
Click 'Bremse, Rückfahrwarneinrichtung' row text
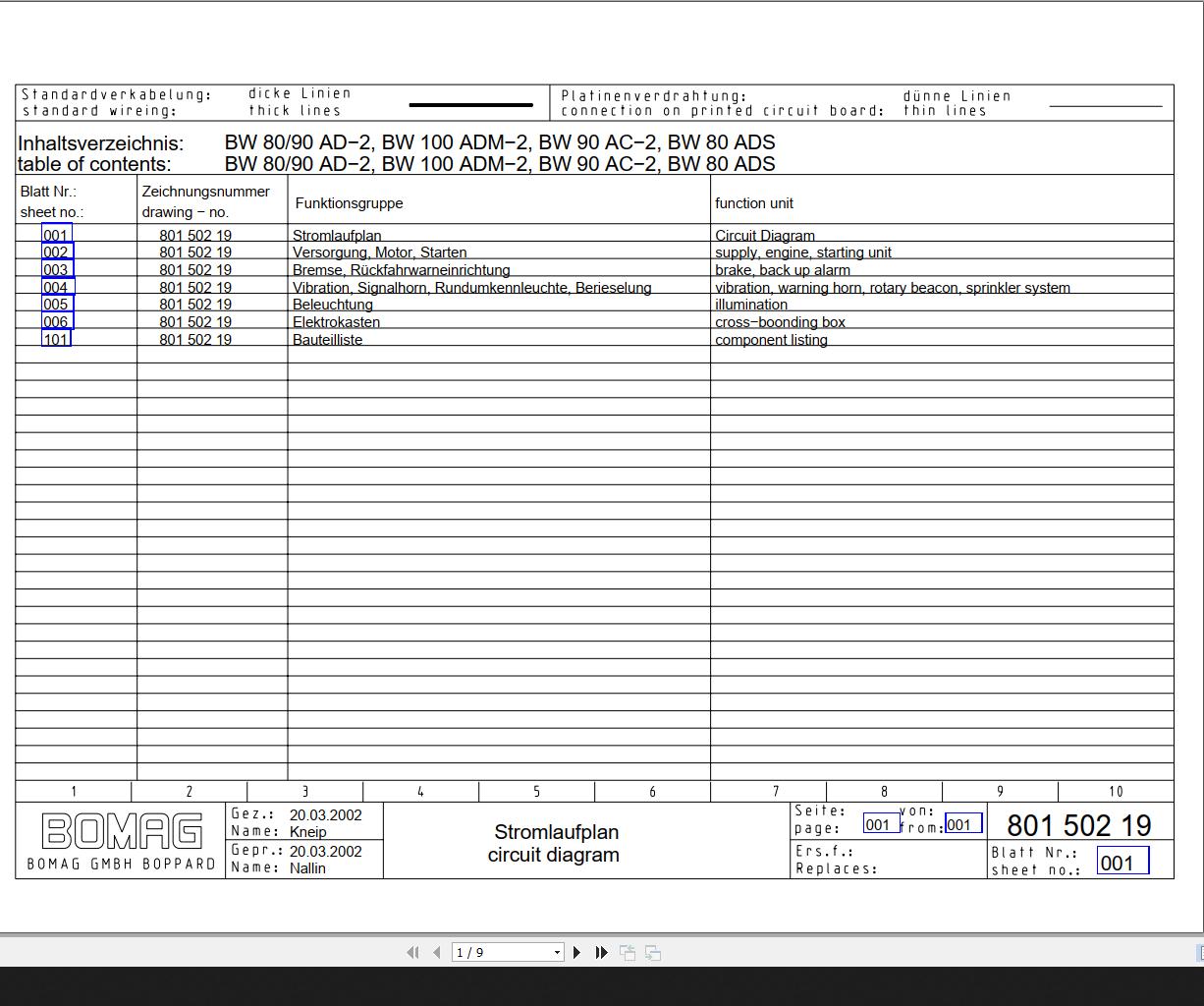coord(401,270)
